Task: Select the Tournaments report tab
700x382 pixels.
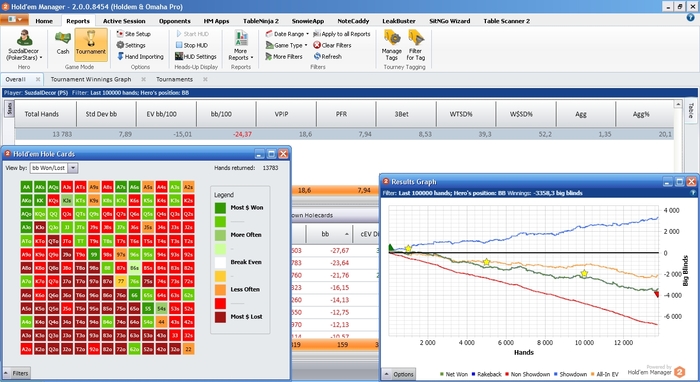Action: (x=175, y=79)
